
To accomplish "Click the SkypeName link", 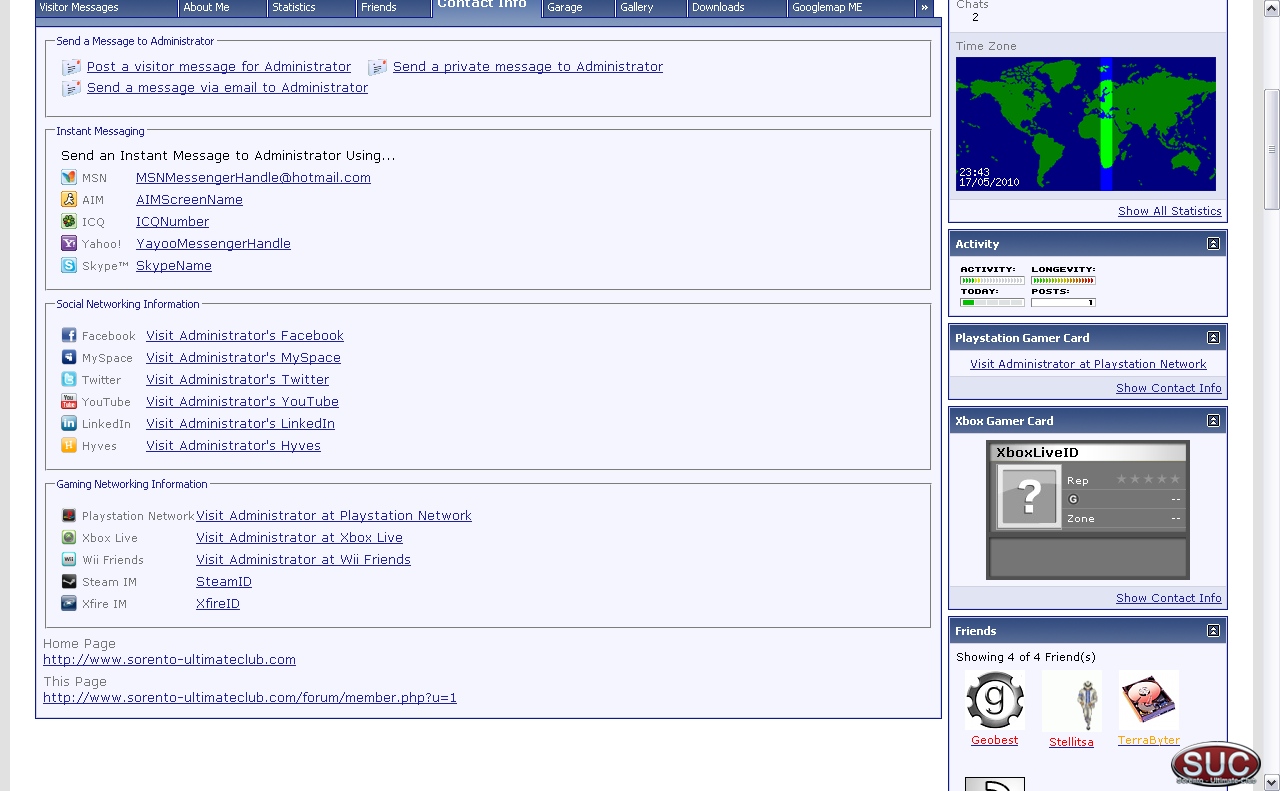I will [x=174, y=266].
